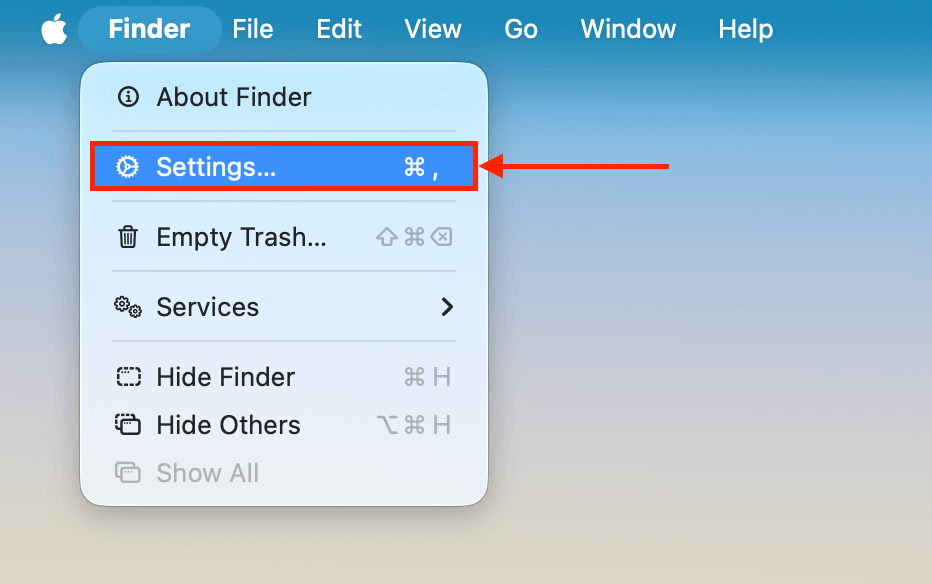Choose Empty Trash from the menu
The width and height of the screenshot is (932, 584).
click(242, 237)
